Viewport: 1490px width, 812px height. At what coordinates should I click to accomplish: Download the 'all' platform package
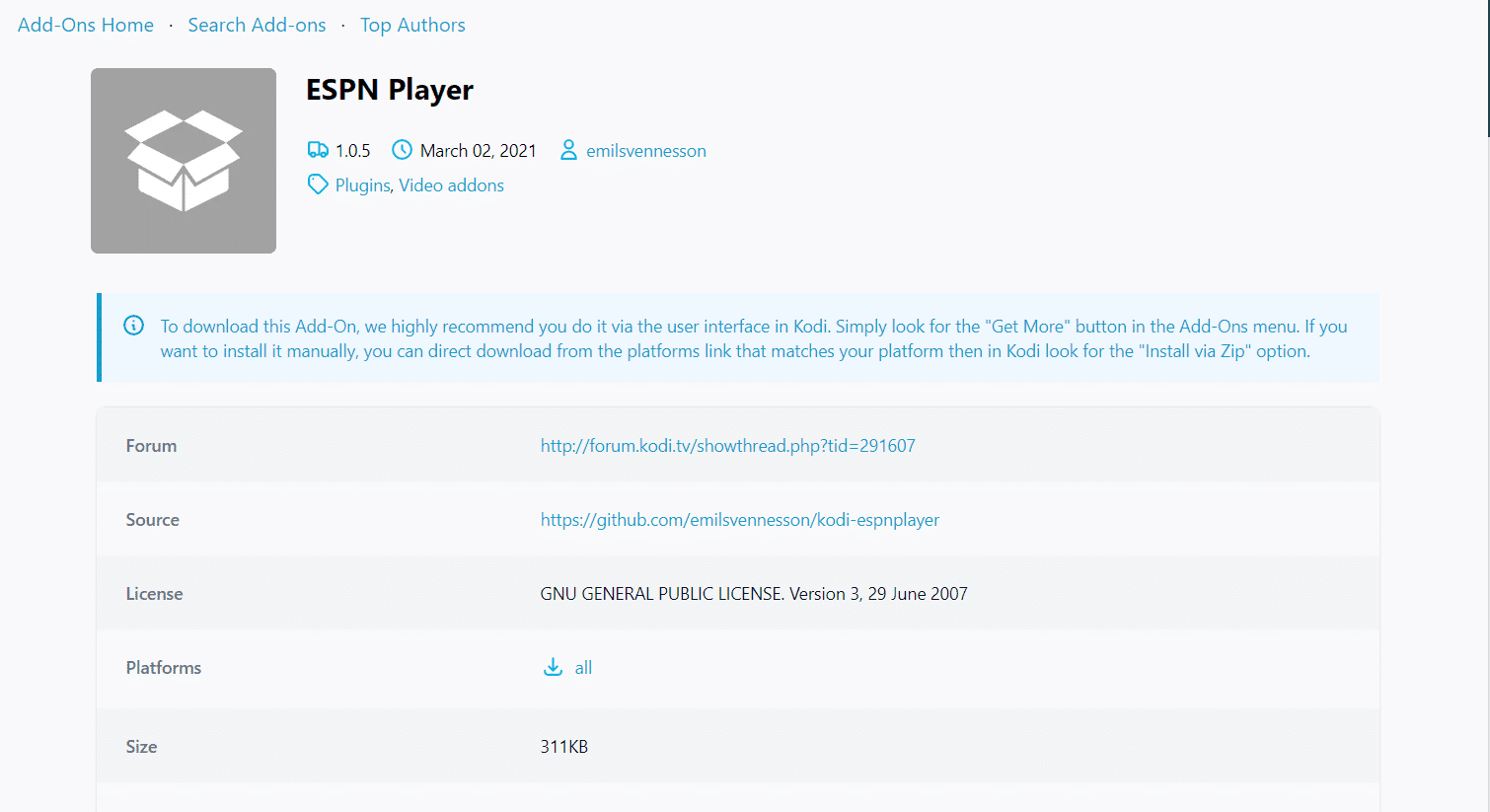click(x=583, y=668)
